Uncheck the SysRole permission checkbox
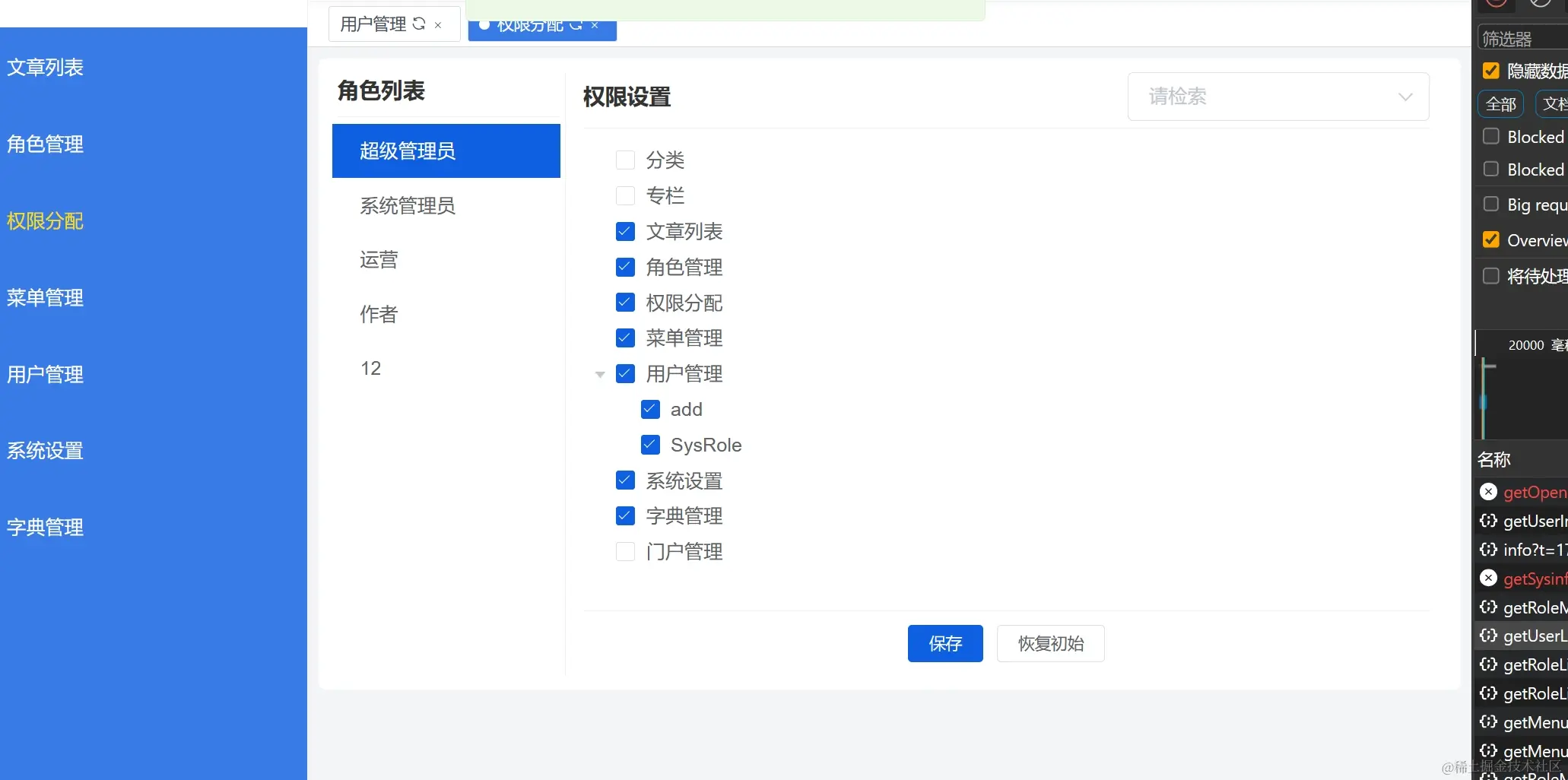Viewport: 1568px width, 780px height. point(650,445)
